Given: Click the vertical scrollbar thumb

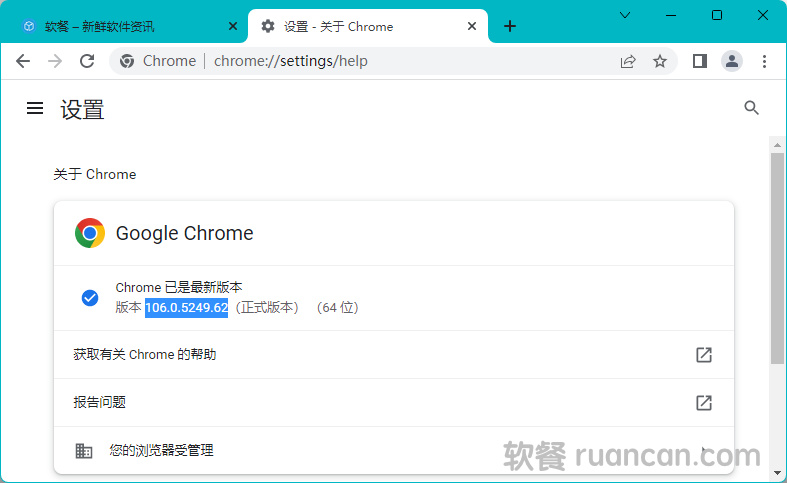Looking at the screenshot, I should [x=777, y=258].
